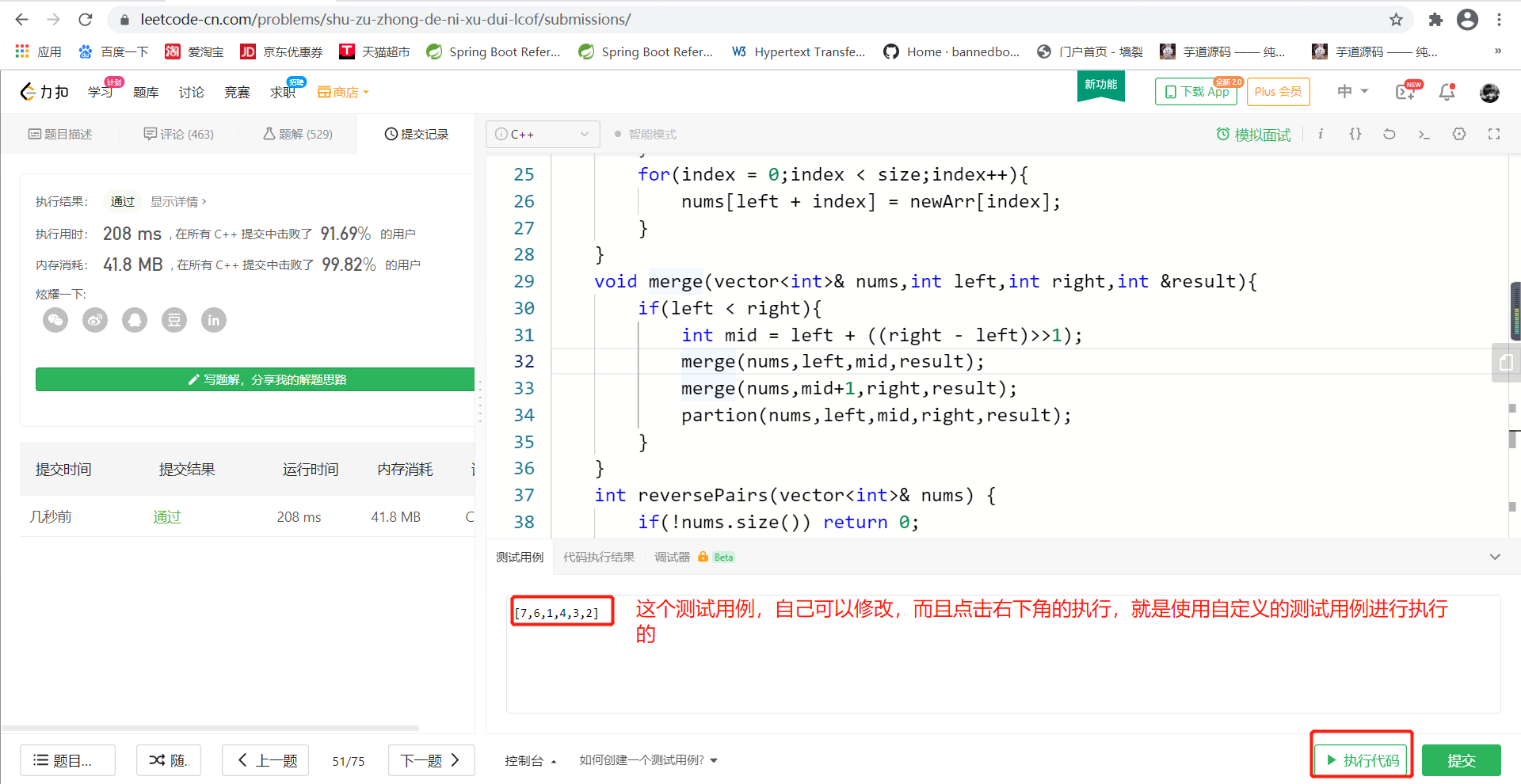1521x784 pixels.
Task: Go back to the previous browser page
Action: coord(21,19)
